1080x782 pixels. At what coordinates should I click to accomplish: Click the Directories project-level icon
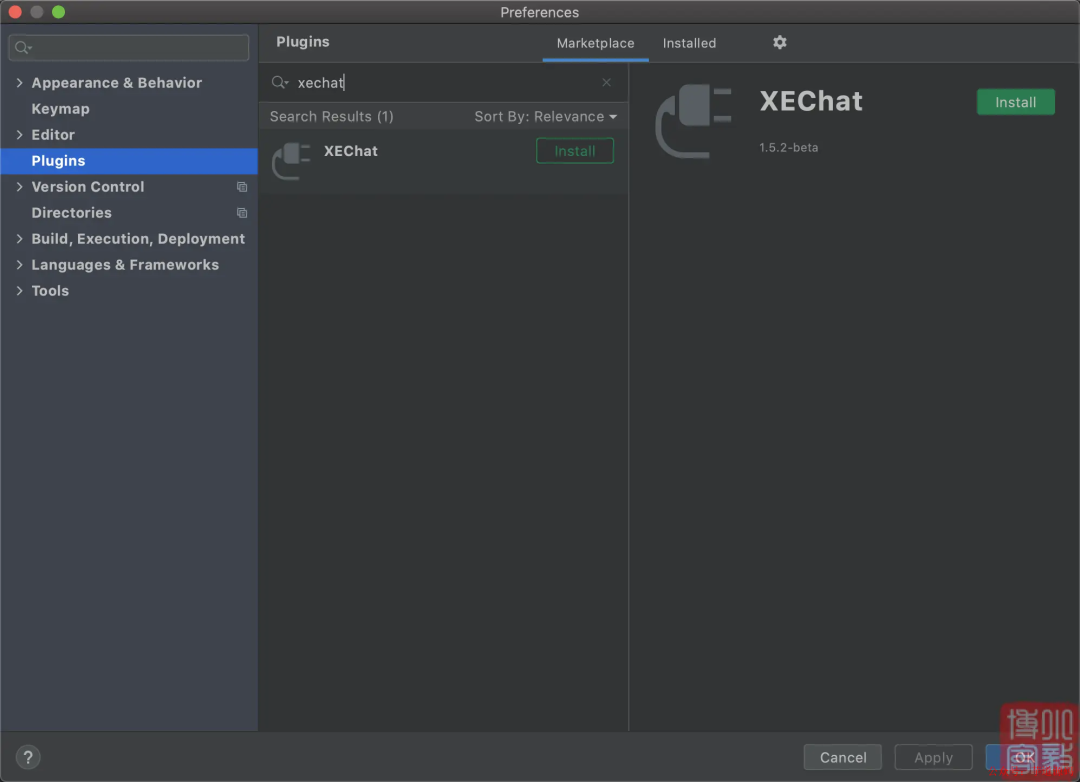point(242,213)
